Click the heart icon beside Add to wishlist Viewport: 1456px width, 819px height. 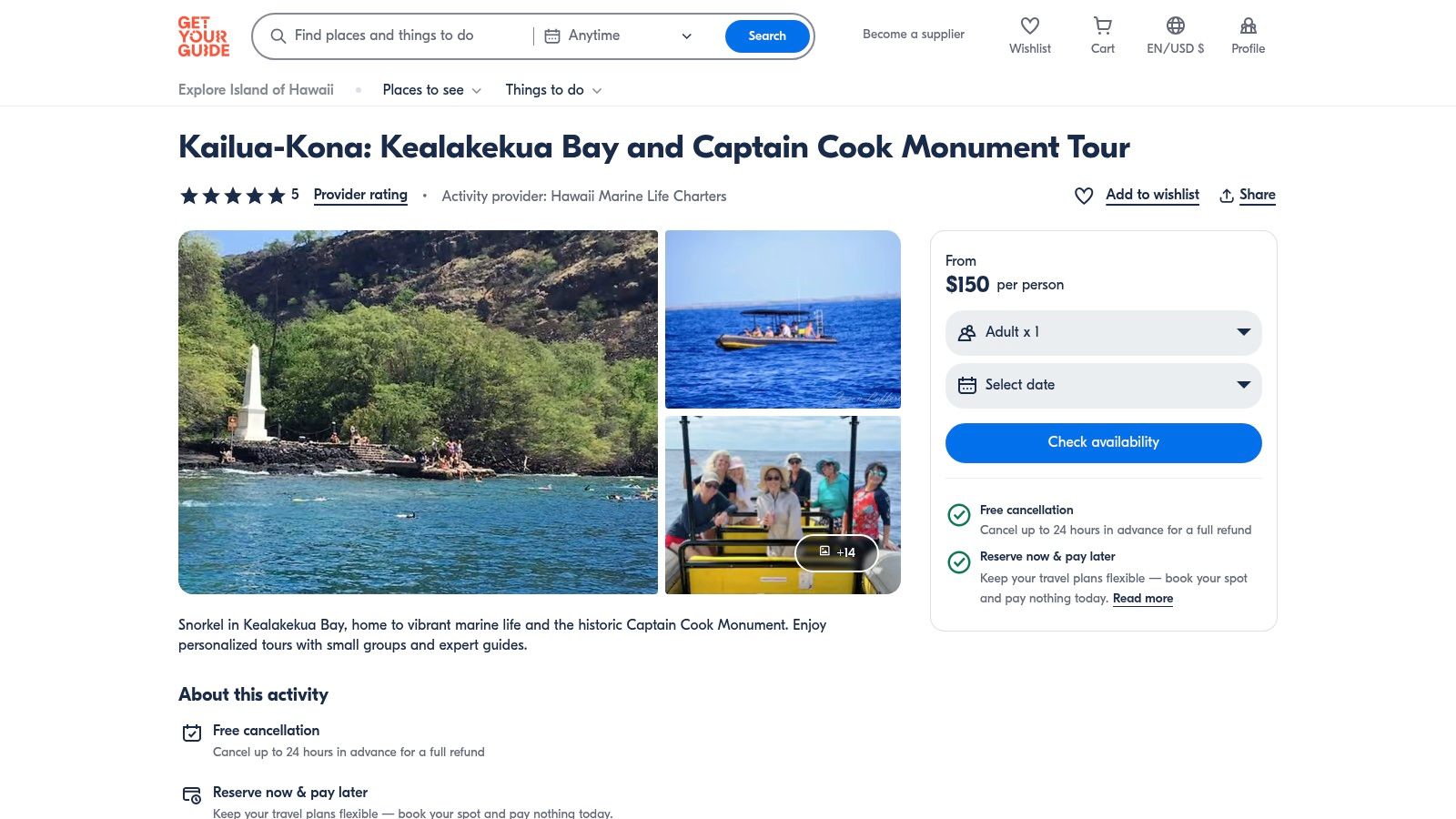(x=1083, y=195)
